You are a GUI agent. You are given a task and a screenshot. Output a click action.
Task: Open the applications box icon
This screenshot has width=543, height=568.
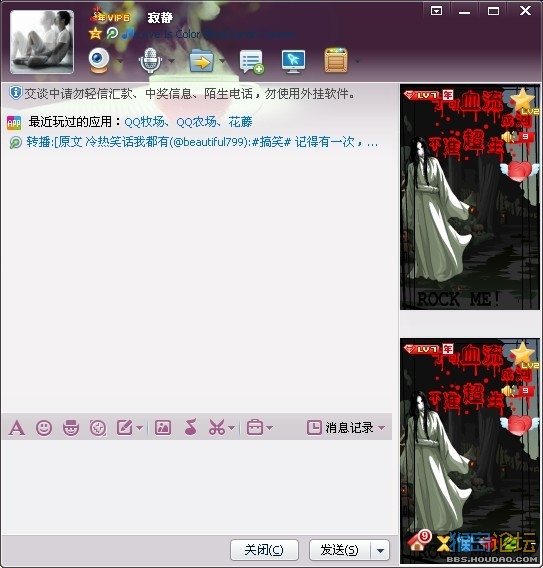tap(336, 60)
